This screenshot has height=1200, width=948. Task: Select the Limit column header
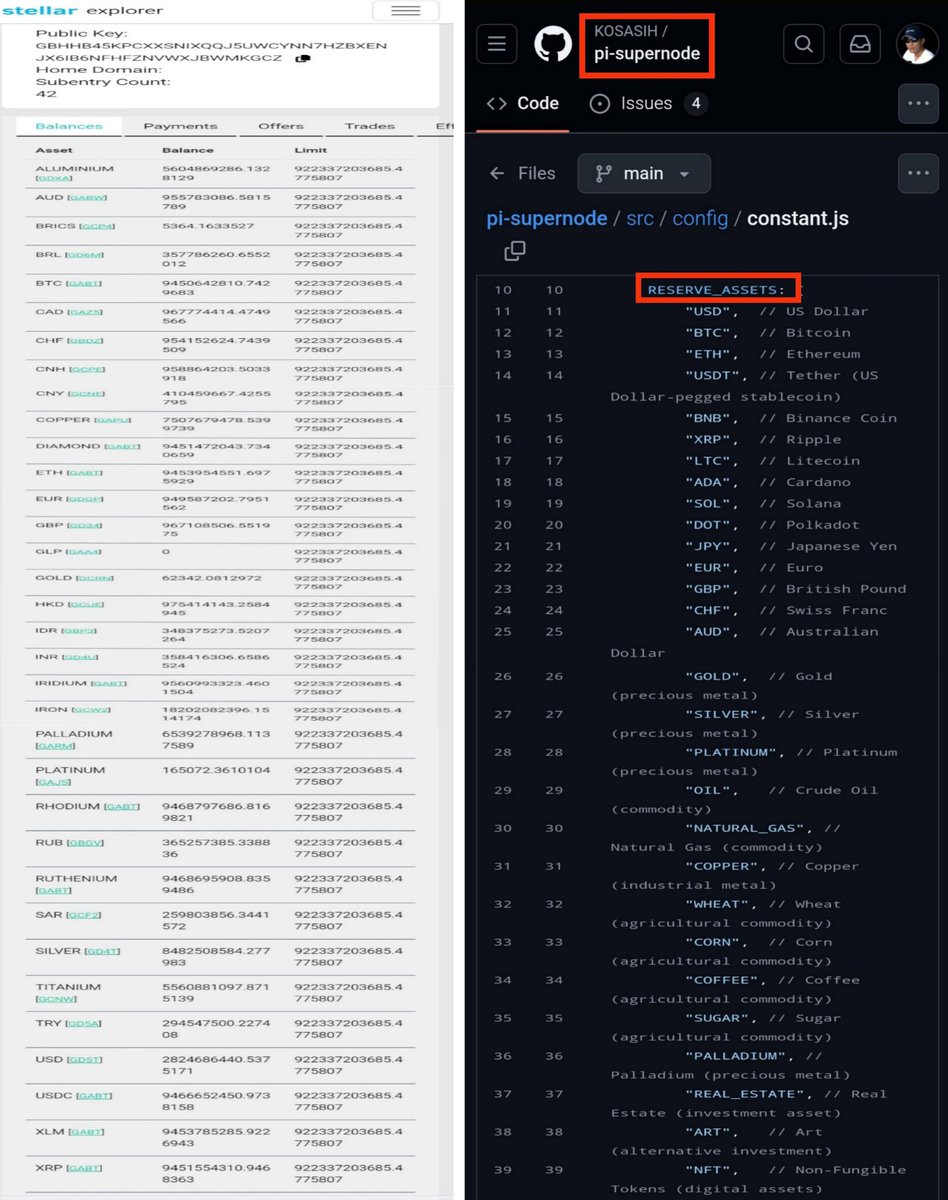click(310, 151)
